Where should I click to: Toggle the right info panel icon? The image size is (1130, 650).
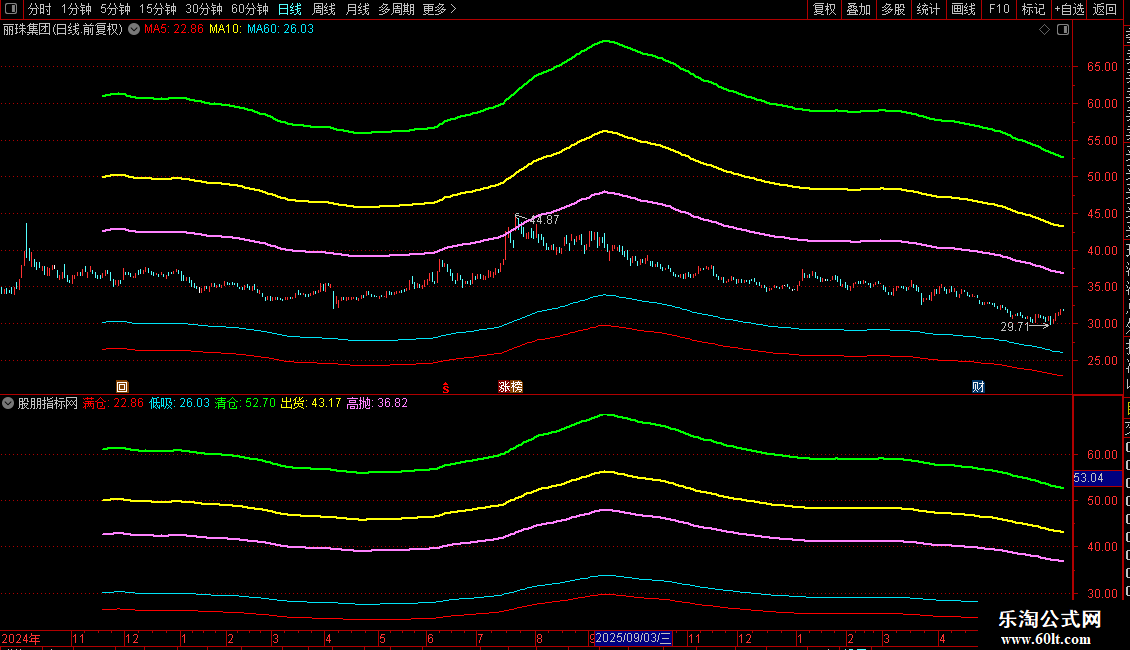click(1063, 30)
